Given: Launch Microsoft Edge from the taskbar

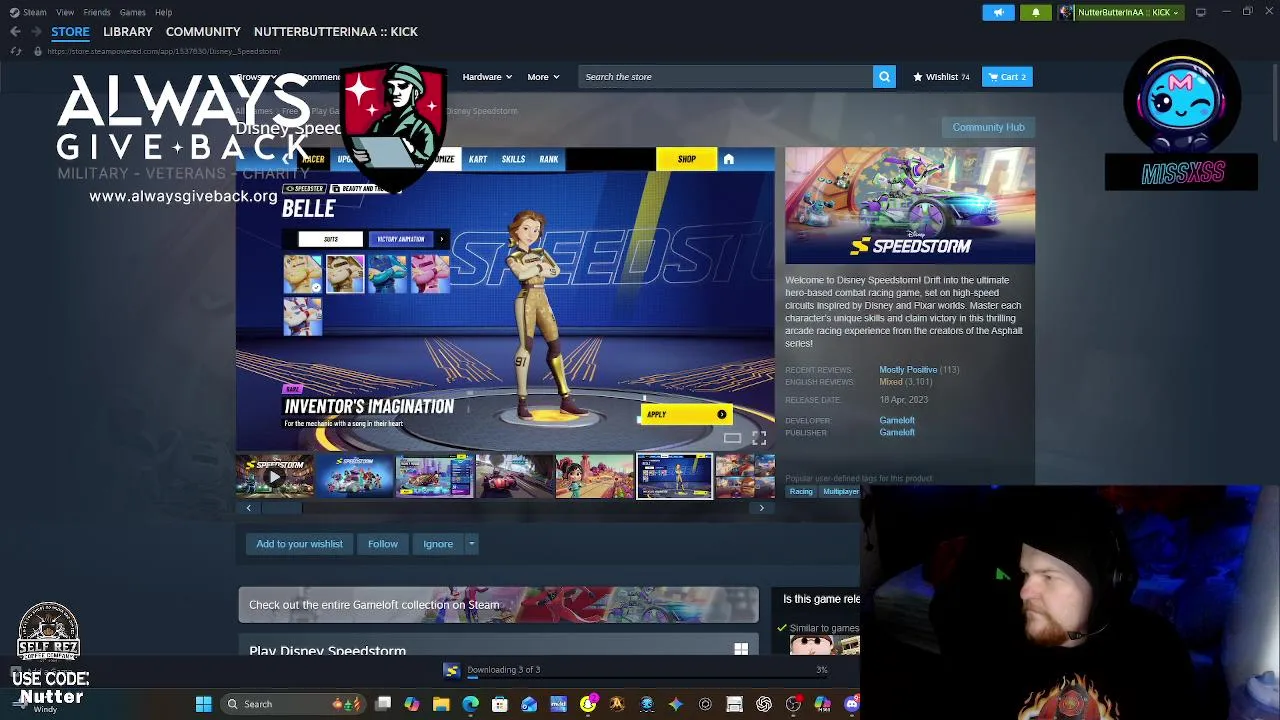Looking at the screenshot, I should 470,704.
